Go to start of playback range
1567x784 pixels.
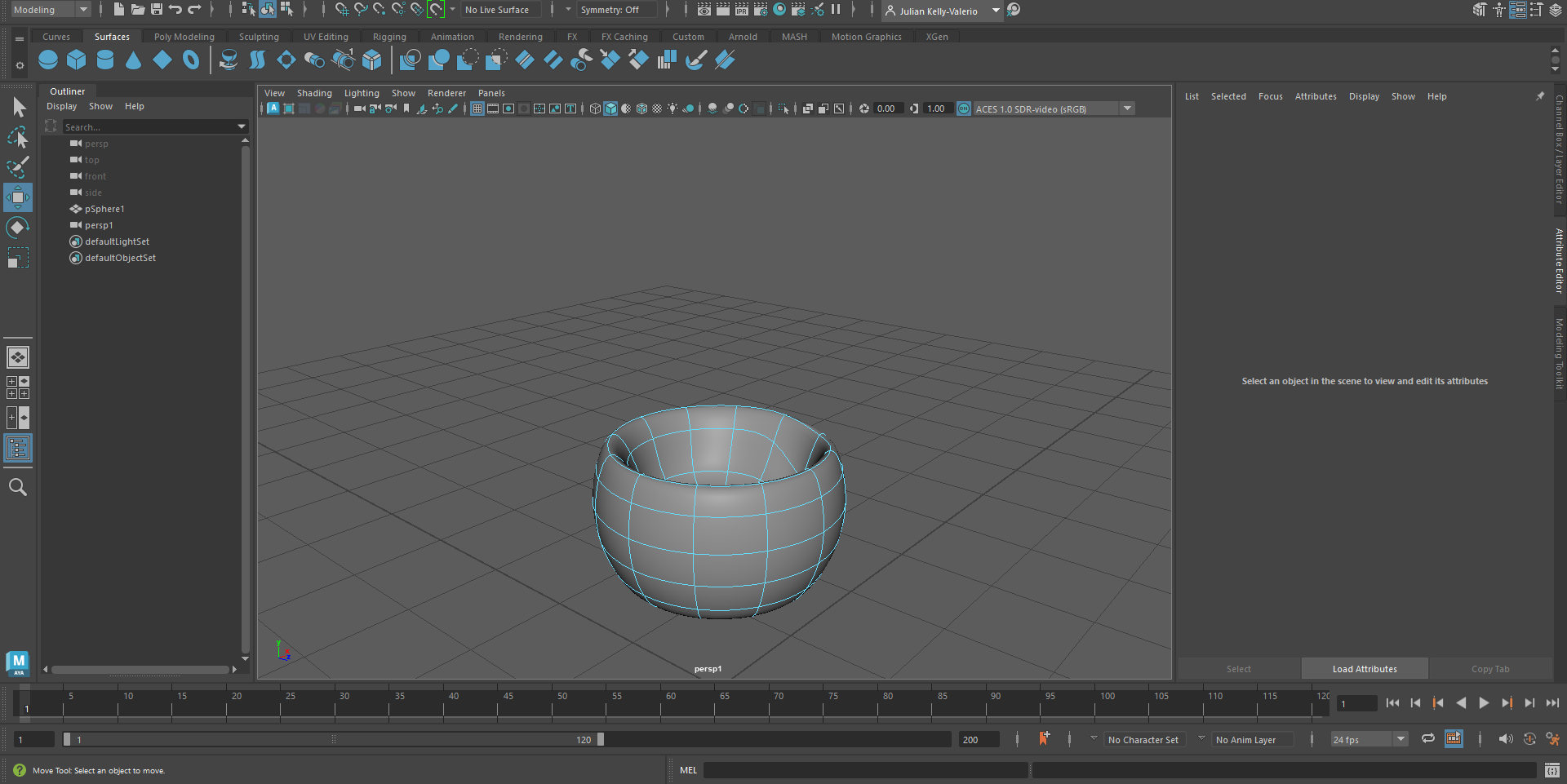[1392, 702]
